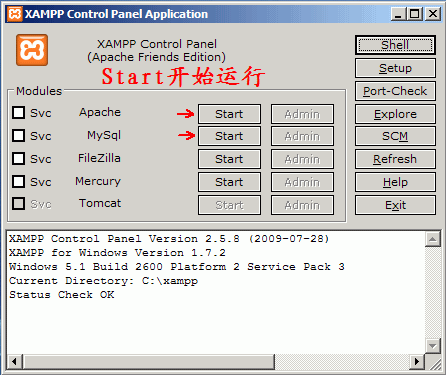This screenshot has width=446, height=375.
Task: Click the greyed Tomcat Start button
Action: 229,205
